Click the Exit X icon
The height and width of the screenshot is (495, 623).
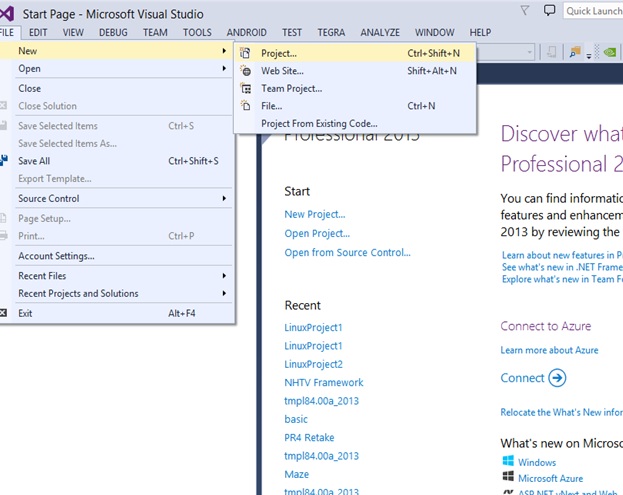3,313
